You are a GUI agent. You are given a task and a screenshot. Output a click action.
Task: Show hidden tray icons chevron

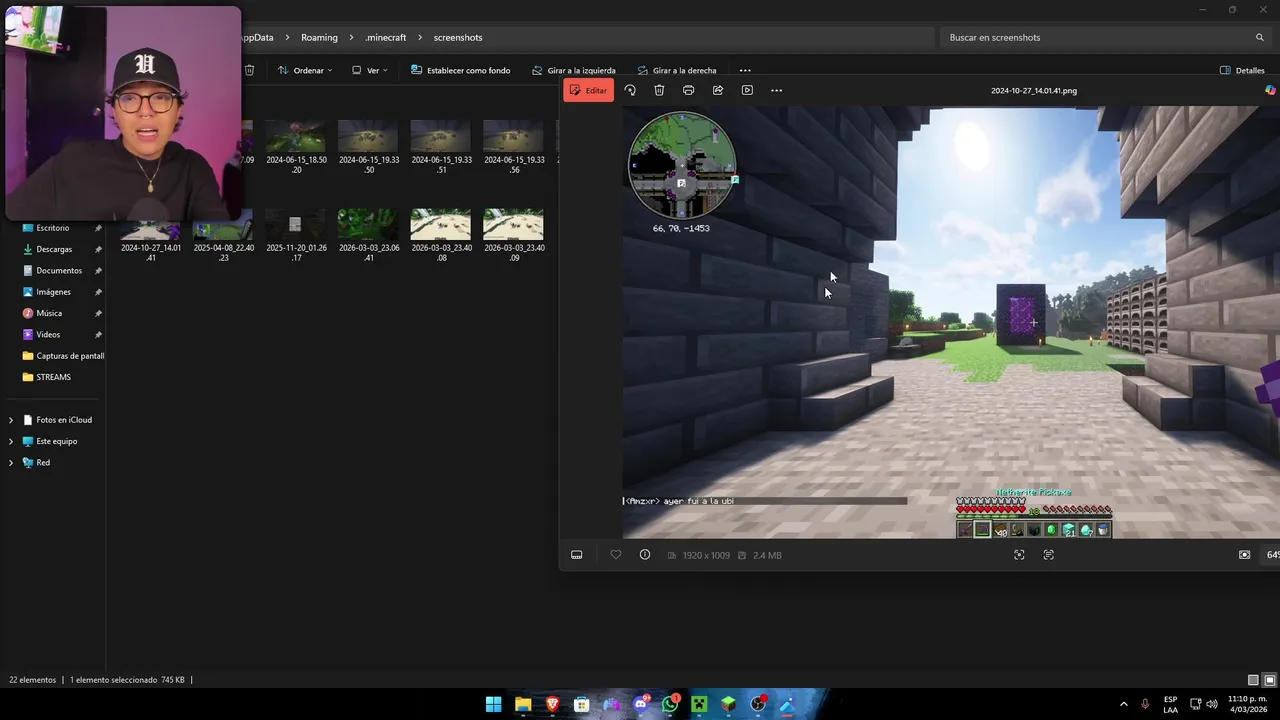click(x=1123, y=705)
